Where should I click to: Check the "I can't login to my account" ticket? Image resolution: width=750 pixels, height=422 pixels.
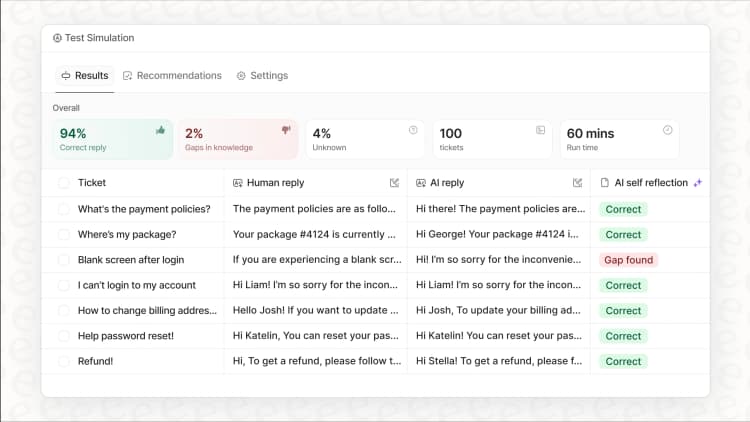(64, 285)
